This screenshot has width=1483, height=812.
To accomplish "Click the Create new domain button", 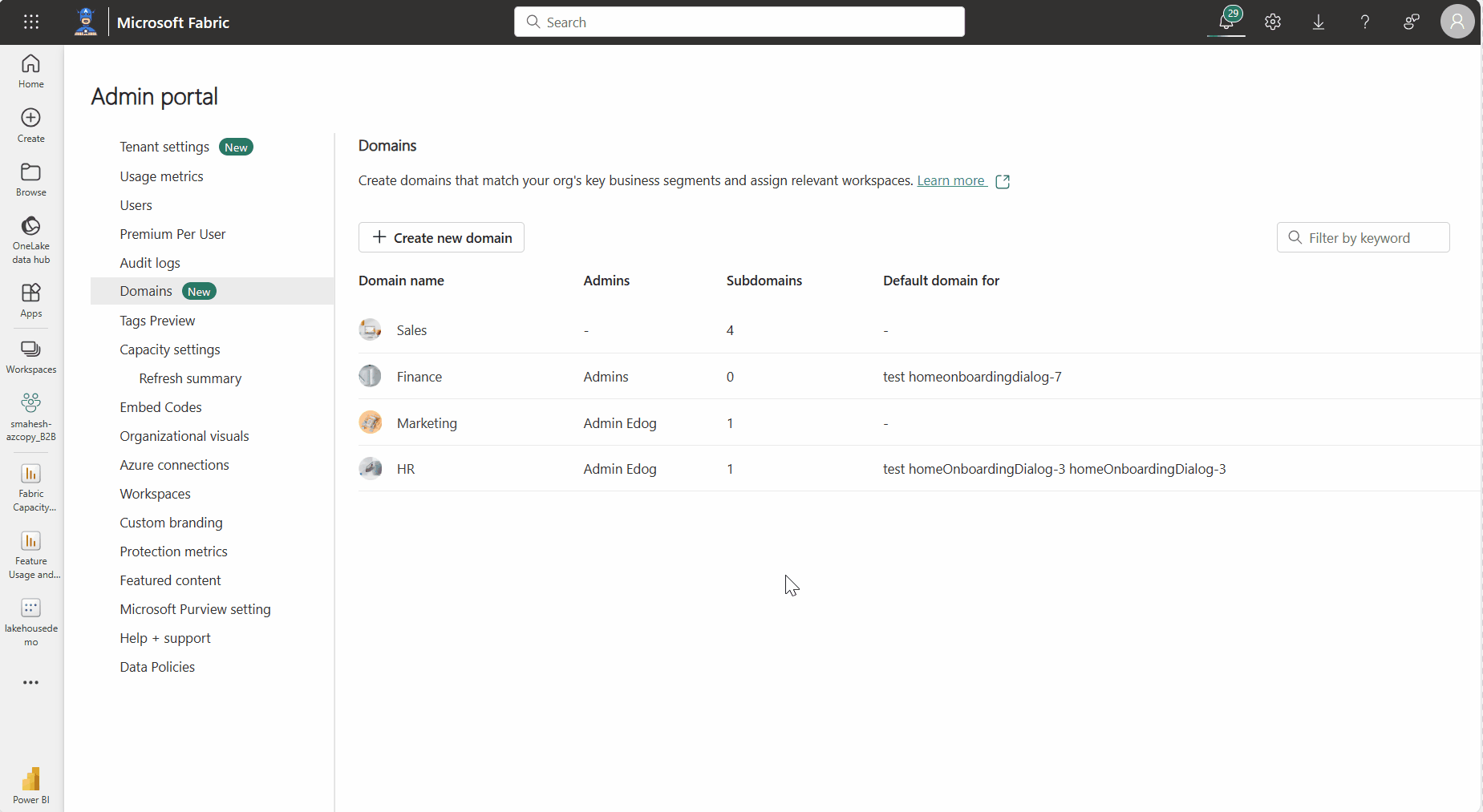I will click(441, 237).
